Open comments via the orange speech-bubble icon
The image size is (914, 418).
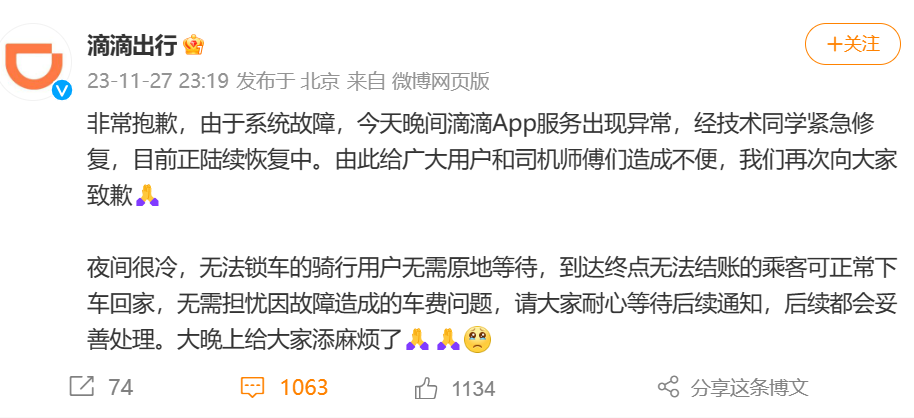(252, 388)
